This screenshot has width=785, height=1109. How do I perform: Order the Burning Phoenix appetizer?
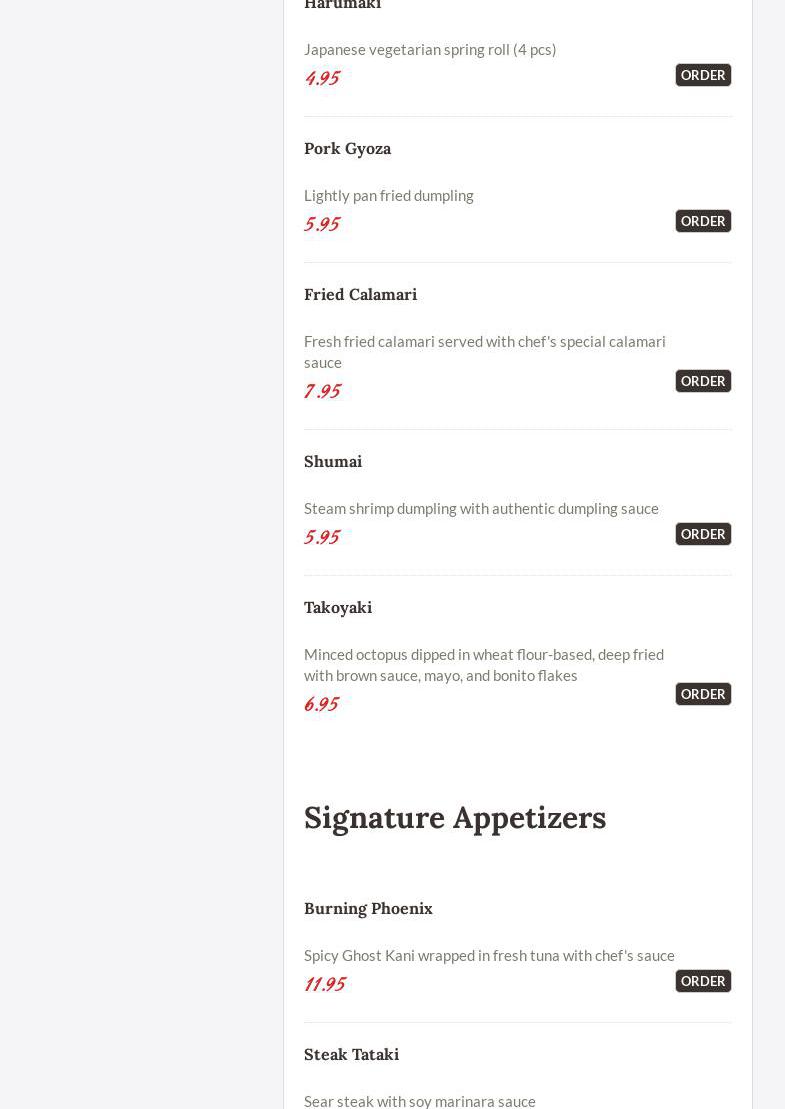point(703,981)
